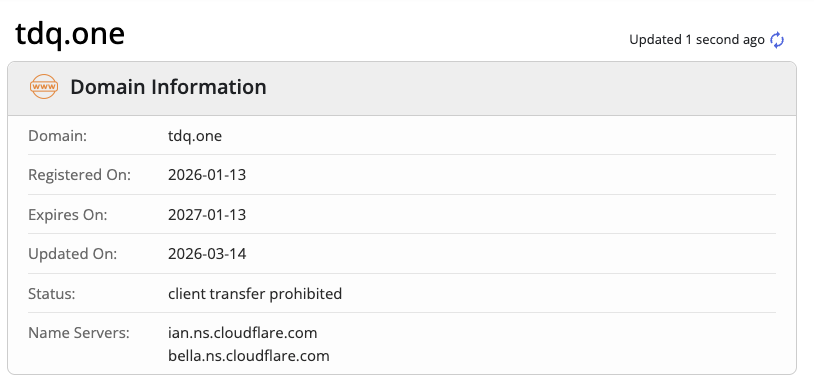Click the word Information in the panel header

pyautogui.click(x=209, y=87)
